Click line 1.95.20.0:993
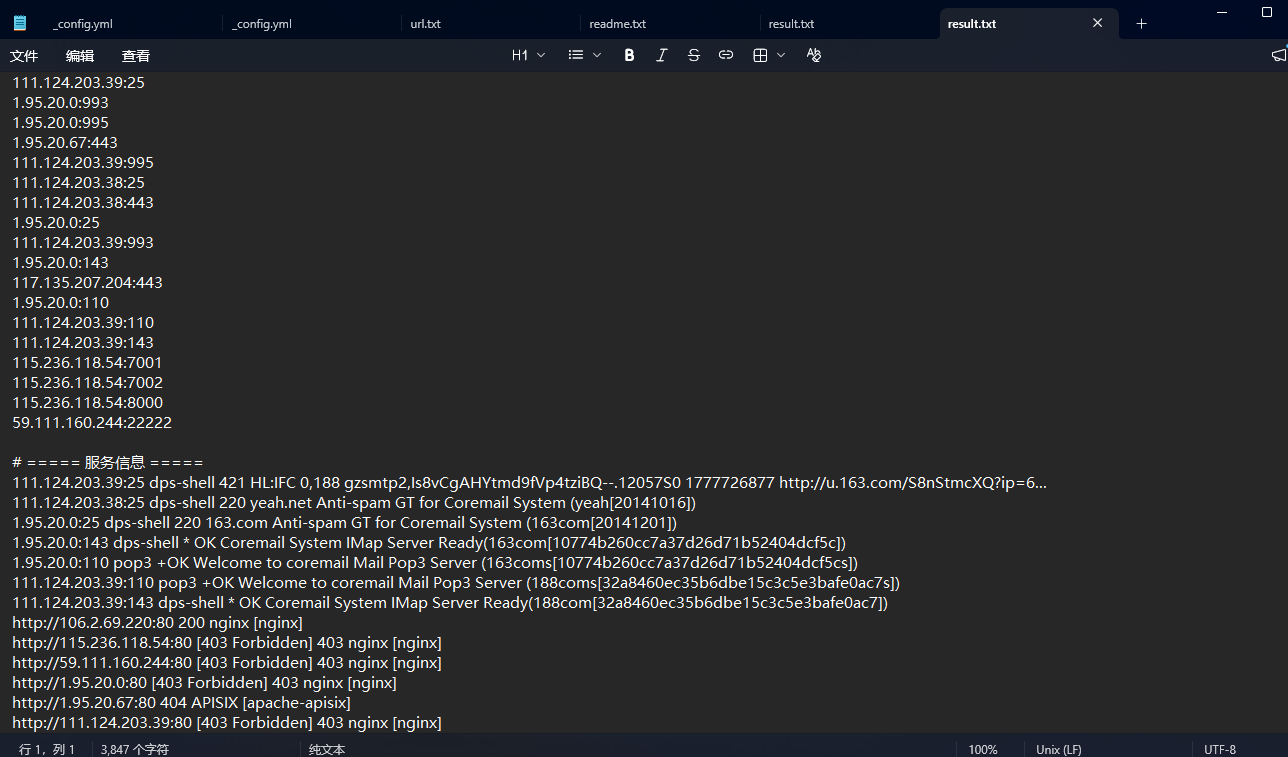The width and height of the screenshot is (1288, 757). click(61, 103)
